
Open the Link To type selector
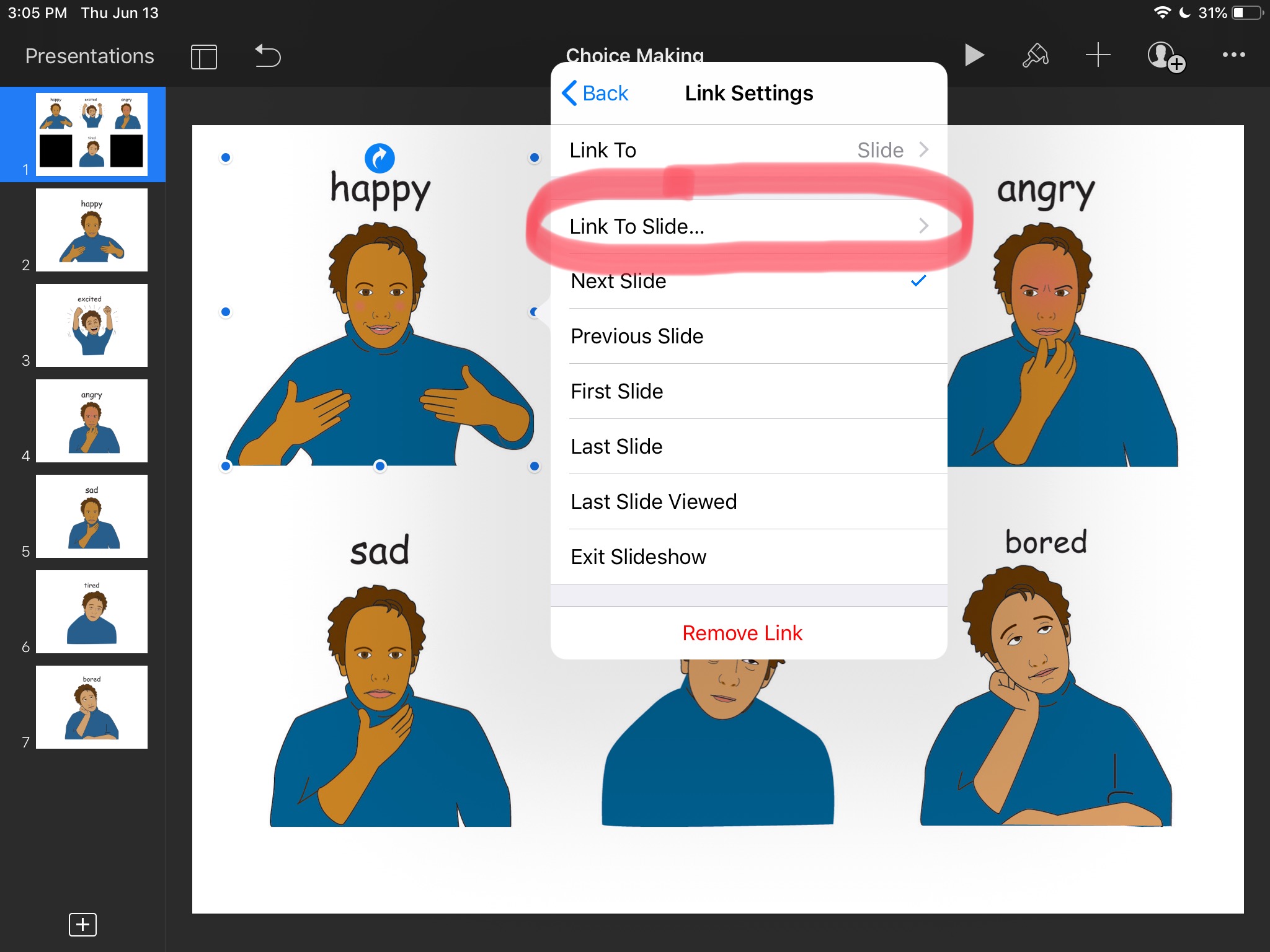click(x=748, y=151)
